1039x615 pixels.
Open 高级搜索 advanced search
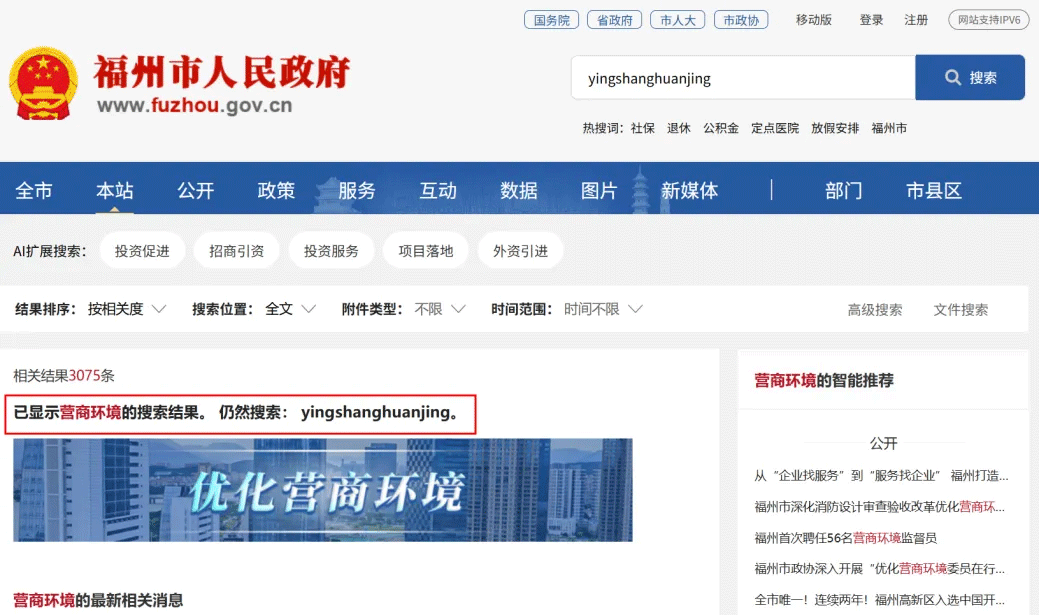(x=875, y=310)
